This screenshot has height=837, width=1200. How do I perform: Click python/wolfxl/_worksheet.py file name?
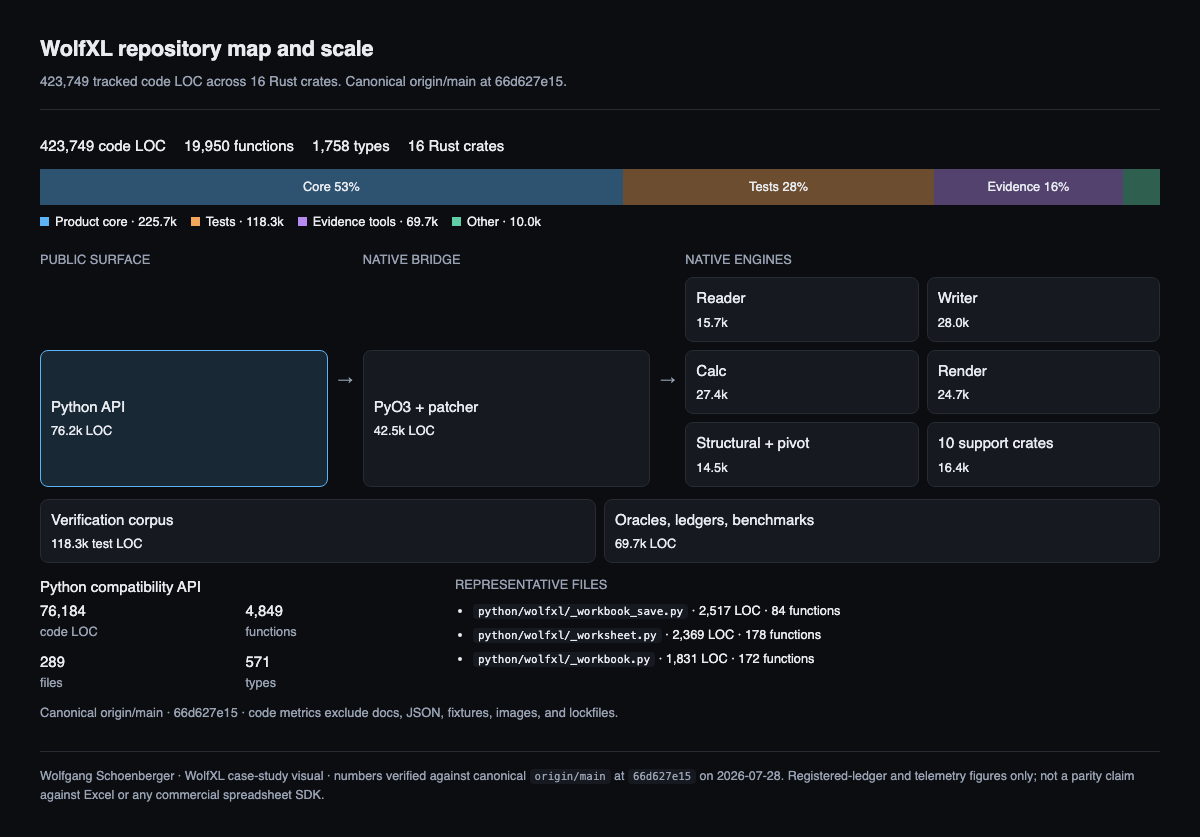[567, 635]
